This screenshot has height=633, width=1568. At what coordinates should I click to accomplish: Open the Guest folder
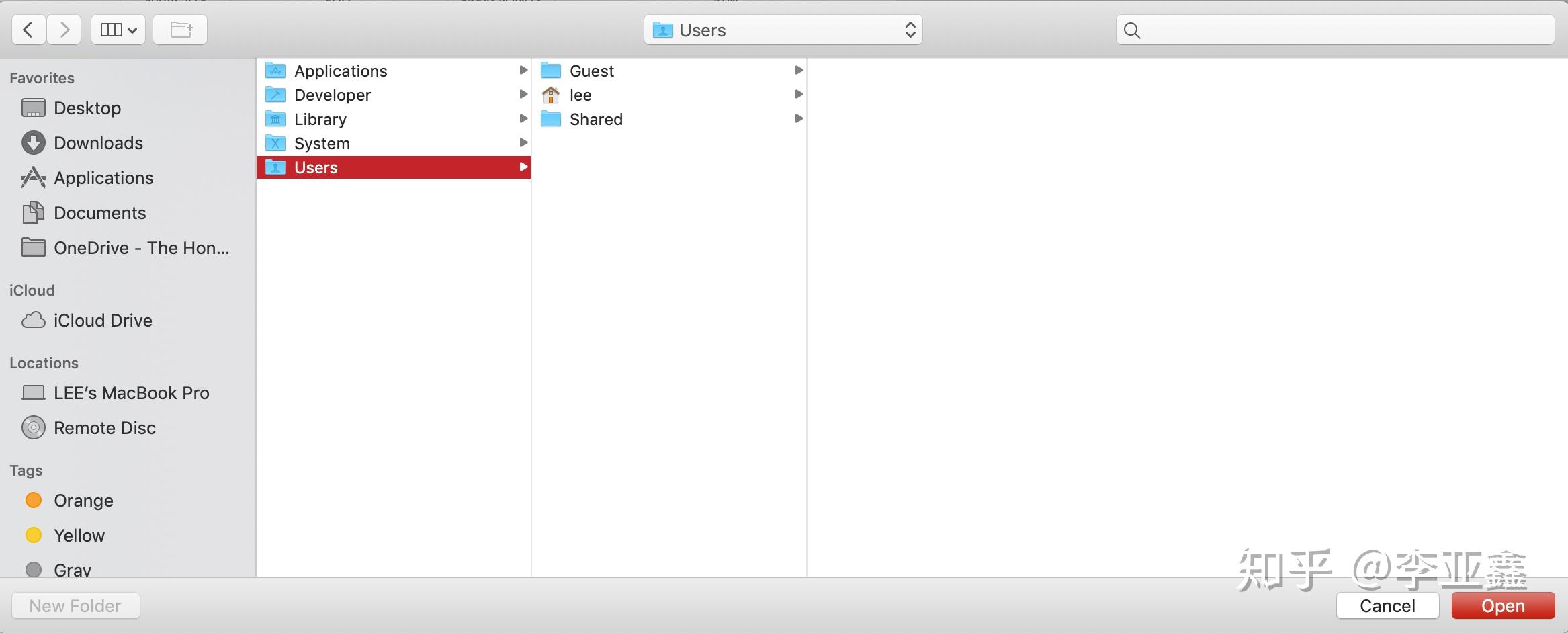tap(591, 70)
